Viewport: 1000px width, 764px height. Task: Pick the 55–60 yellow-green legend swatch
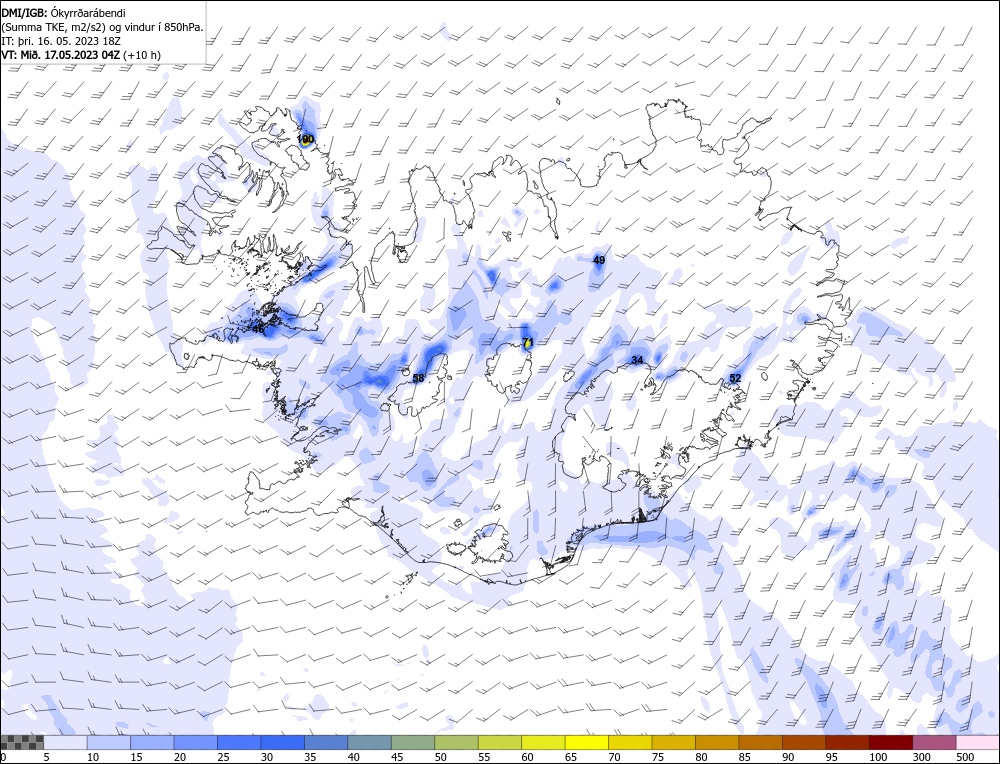[499, 742]
